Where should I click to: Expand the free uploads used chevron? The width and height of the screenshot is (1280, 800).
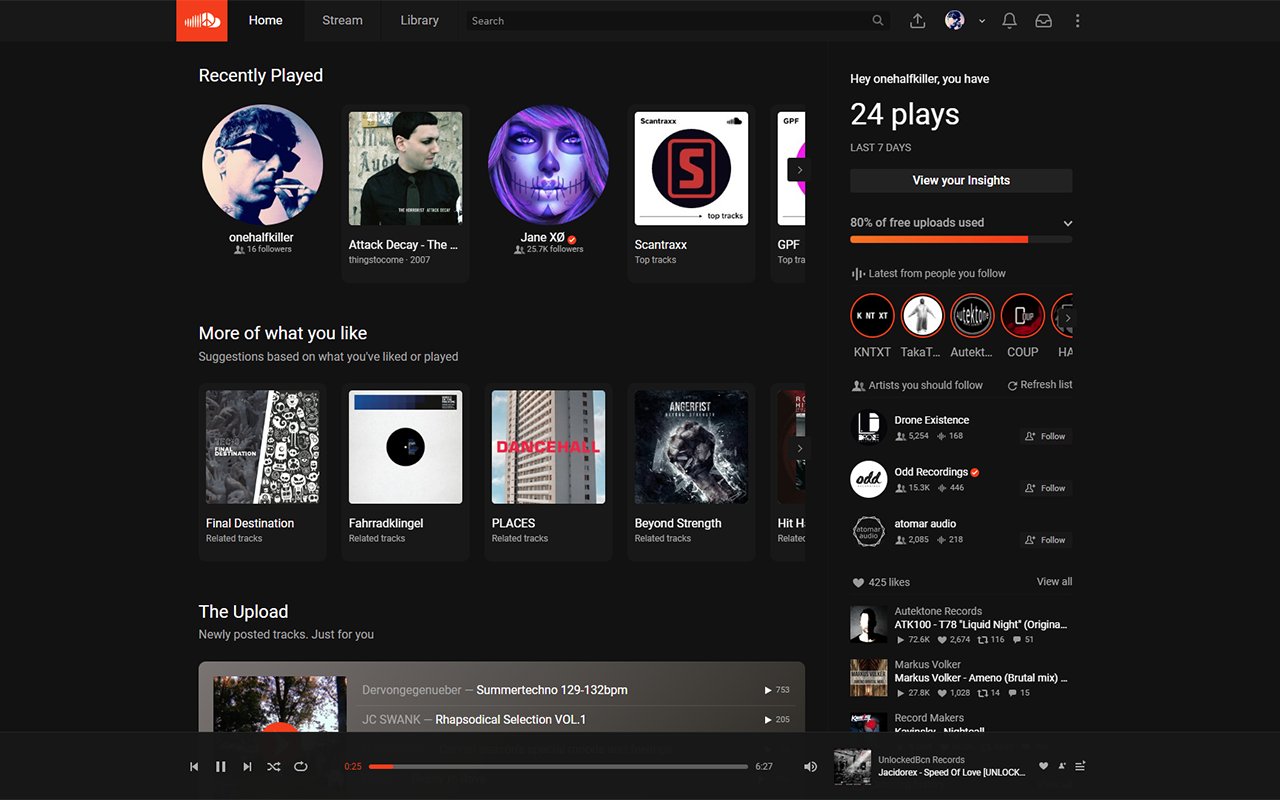(x=1068, y=223)
